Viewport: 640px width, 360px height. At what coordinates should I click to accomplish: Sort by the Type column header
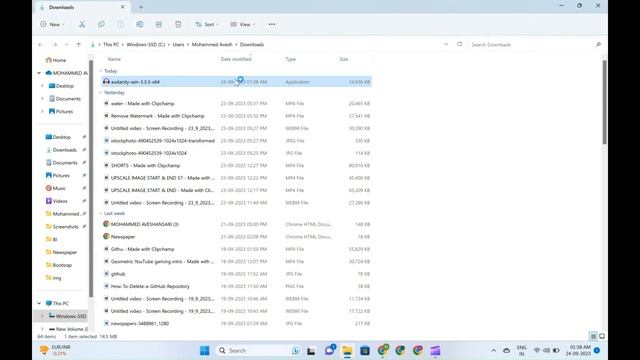pos(291,59)
